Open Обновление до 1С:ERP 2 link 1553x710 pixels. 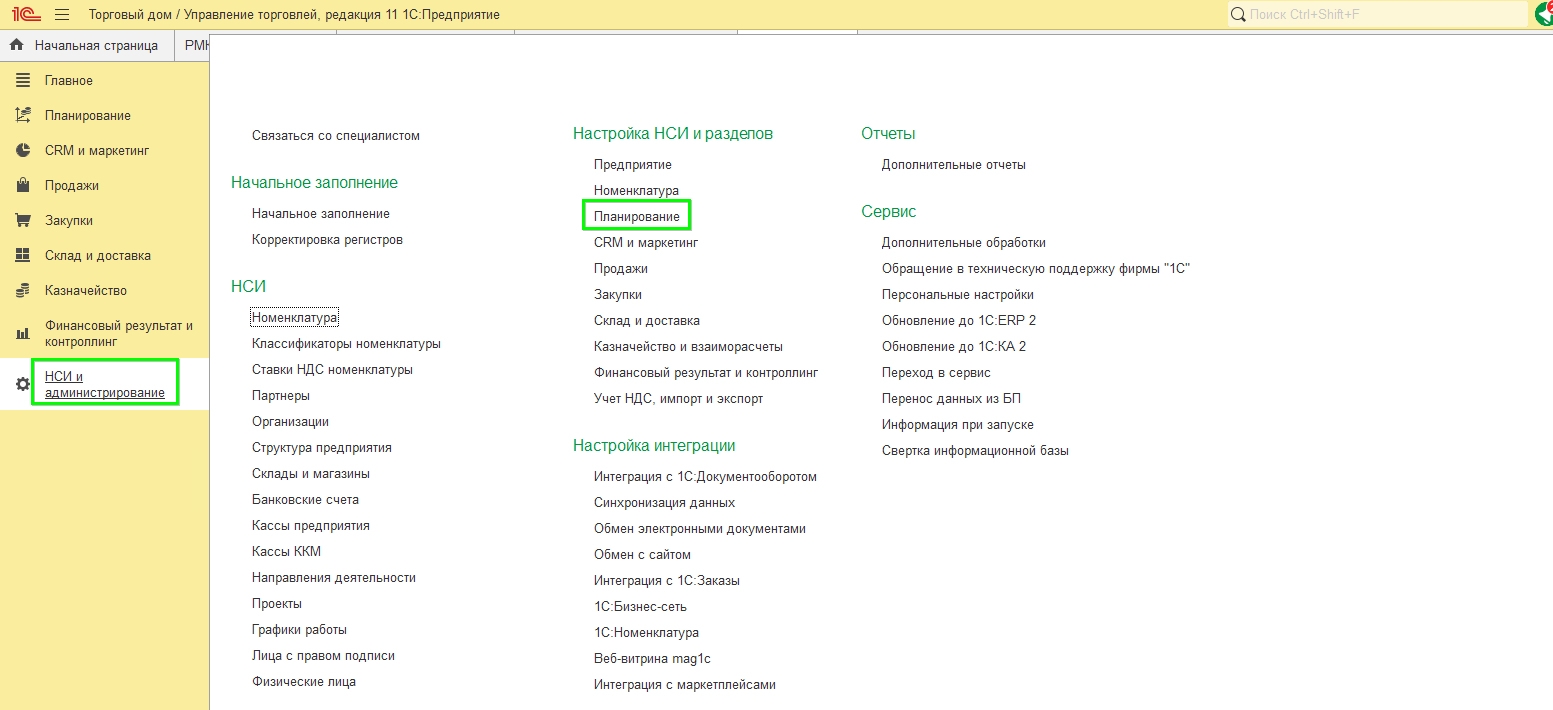(959, 320)
